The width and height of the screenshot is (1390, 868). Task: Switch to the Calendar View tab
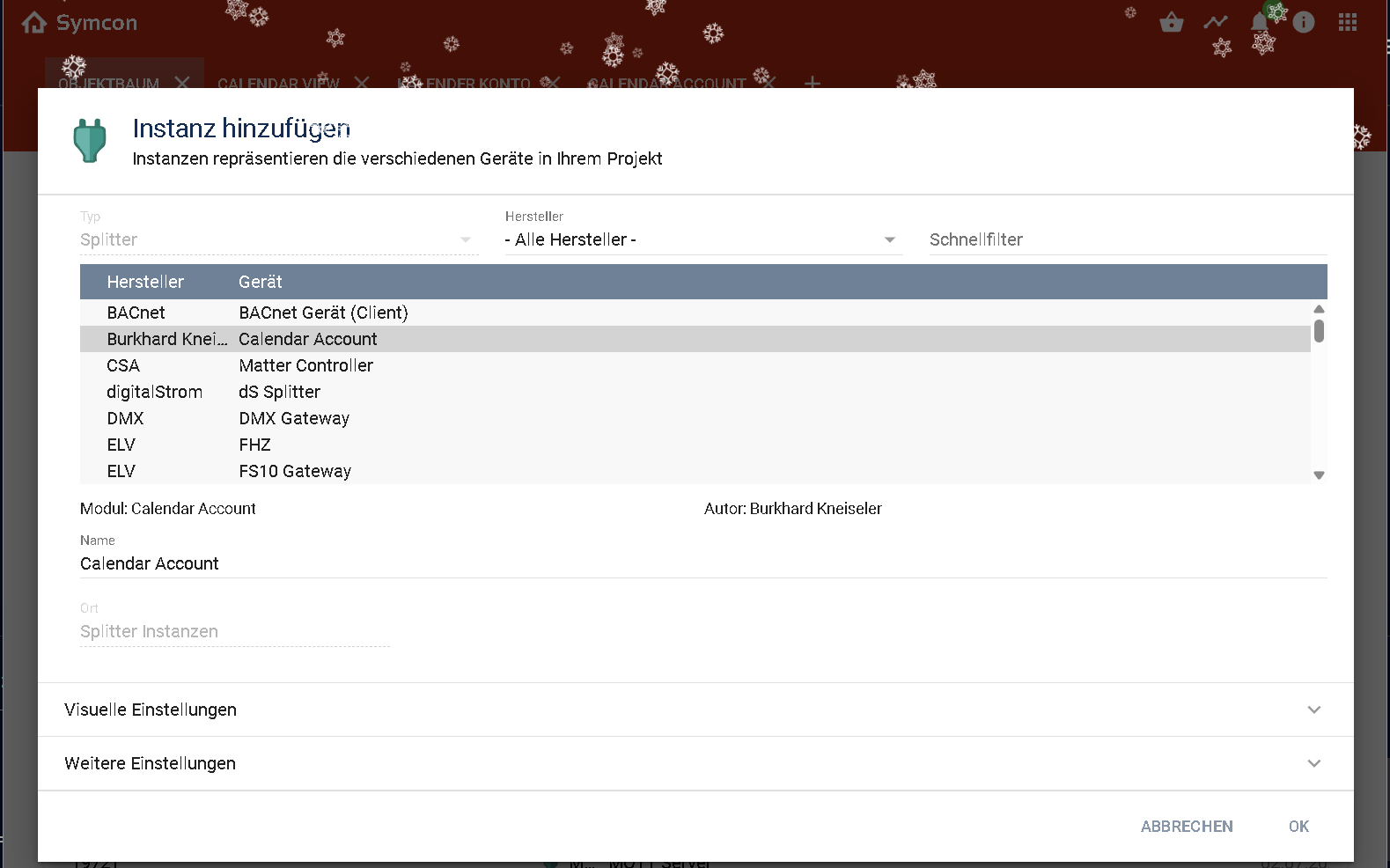click(278, 83)
